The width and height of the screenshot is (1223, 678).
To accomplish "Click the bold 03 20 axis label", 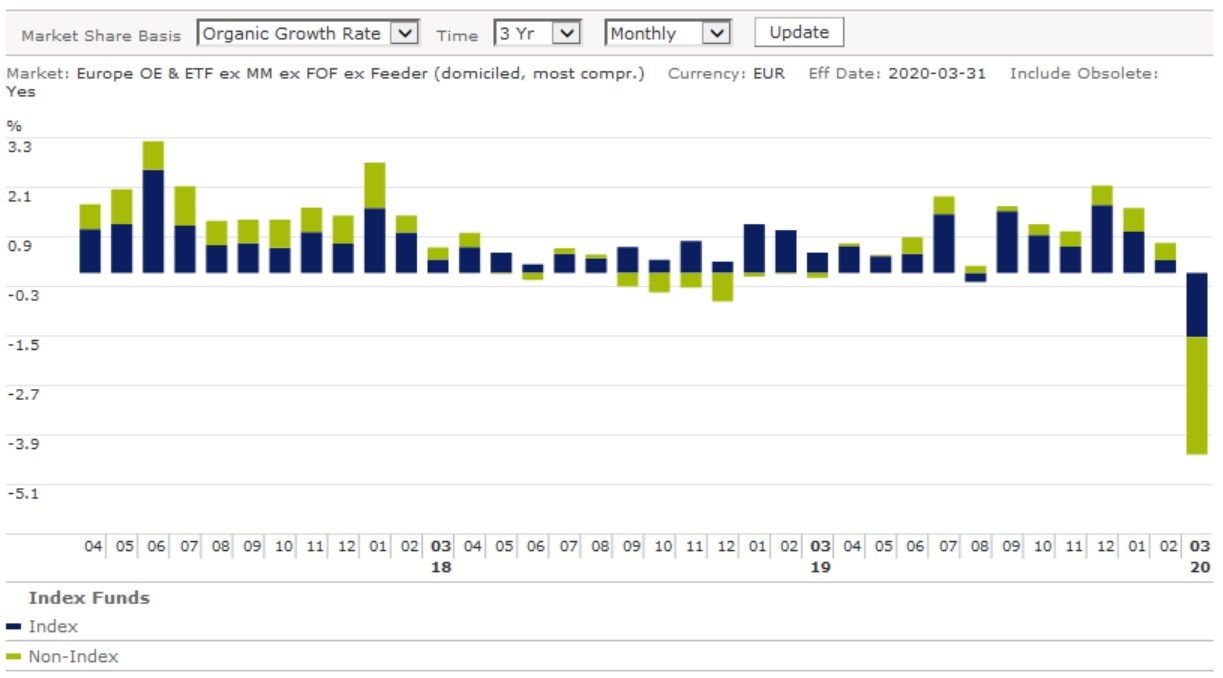I will [x=1199, y=556].
